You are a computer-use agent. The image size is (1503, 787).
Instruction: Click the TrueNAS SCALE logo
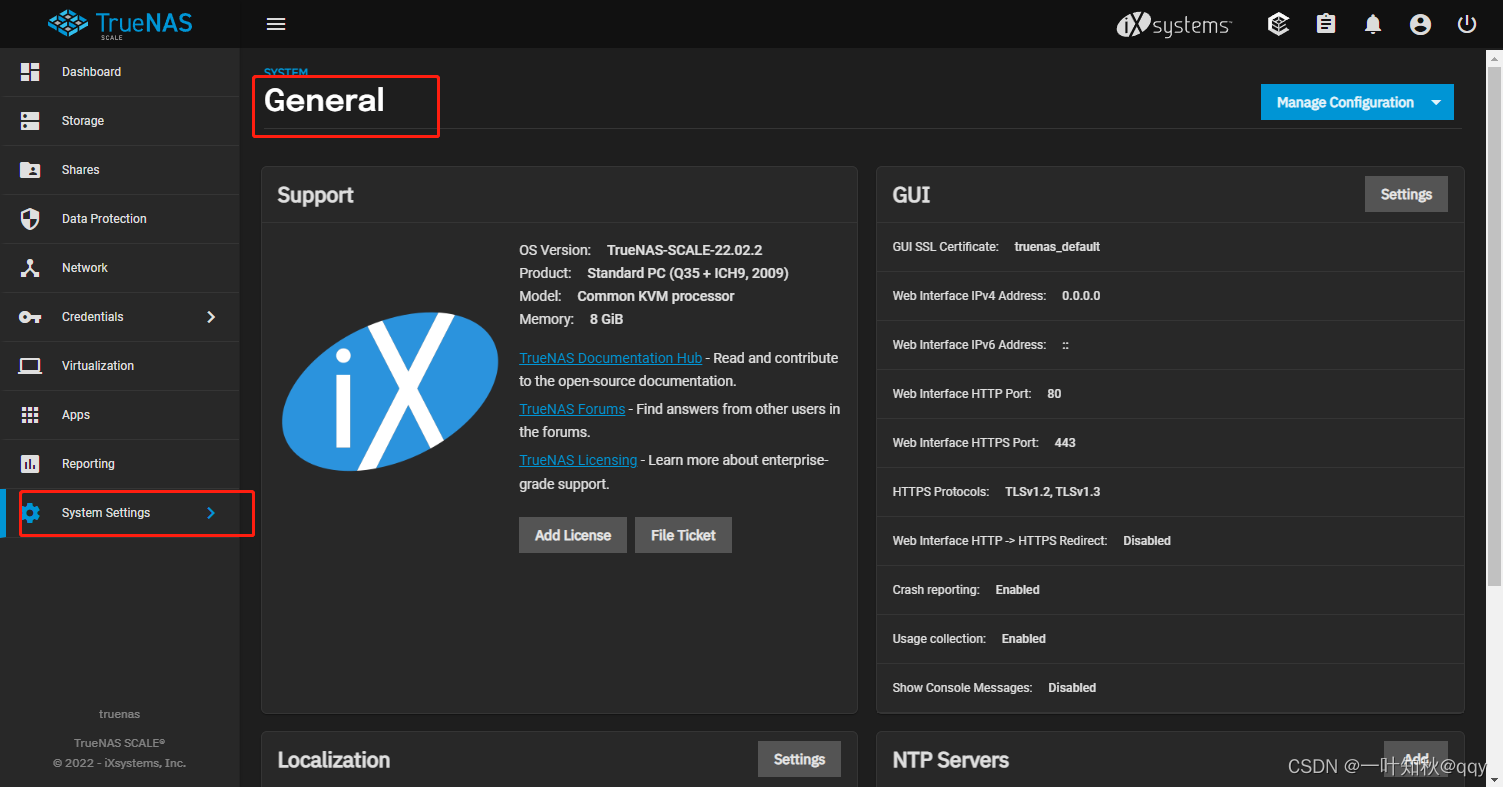[x=120, y=24]
